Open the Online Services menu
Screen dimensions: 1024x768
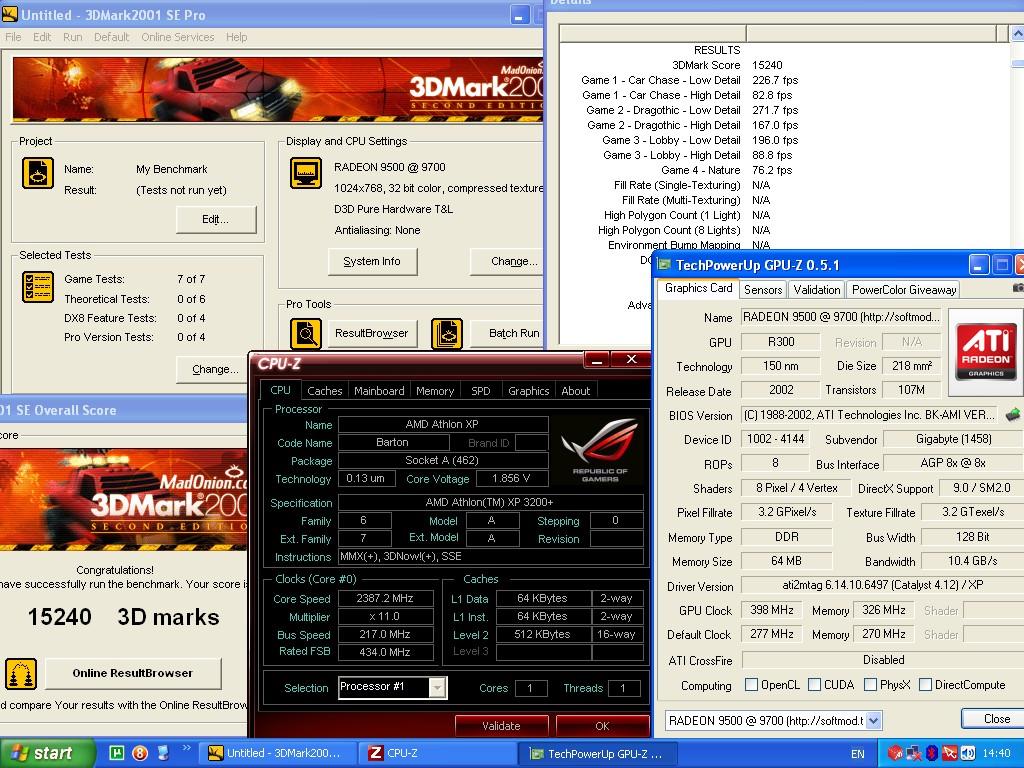coord(178,37)
